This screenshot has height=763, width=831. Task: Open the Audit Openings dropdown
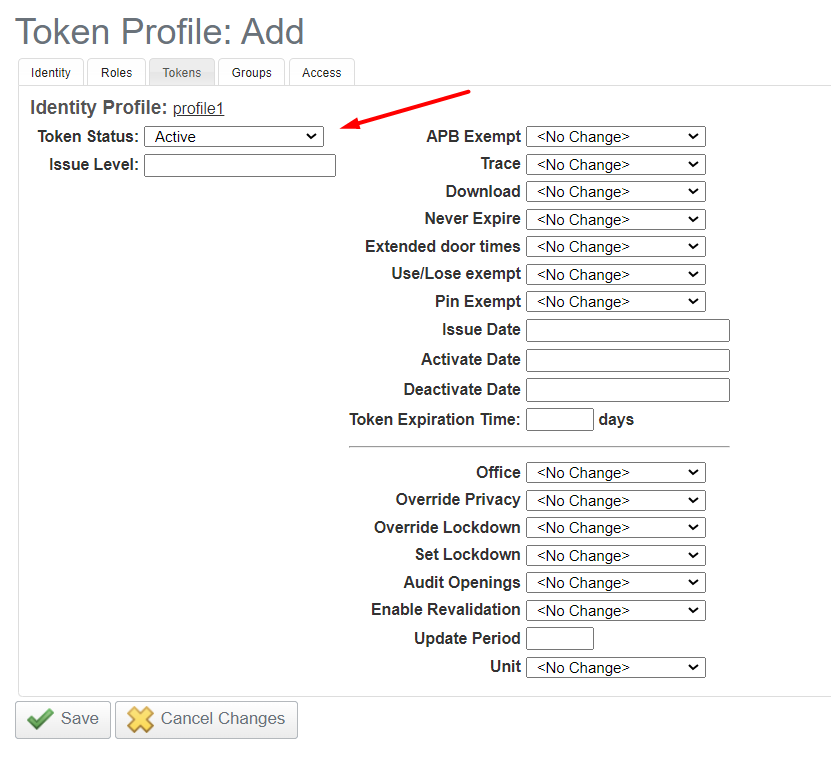[x=615, y=582]
